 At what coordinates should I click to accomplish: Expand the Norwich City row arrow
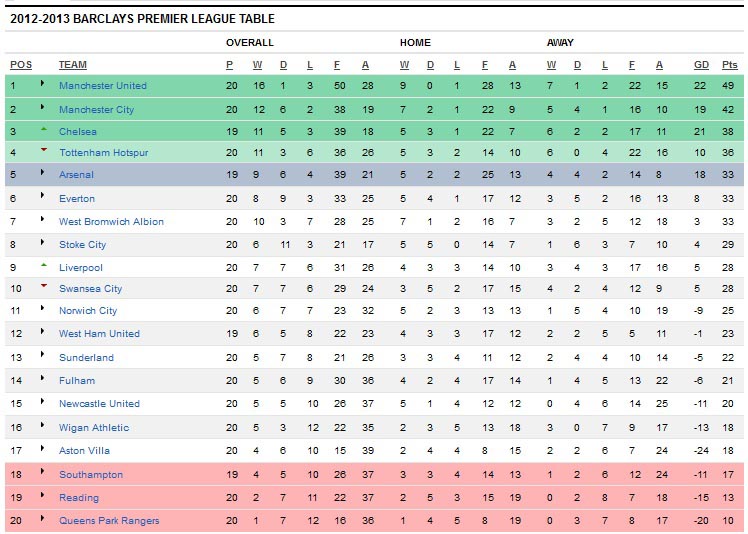(42, 308)
